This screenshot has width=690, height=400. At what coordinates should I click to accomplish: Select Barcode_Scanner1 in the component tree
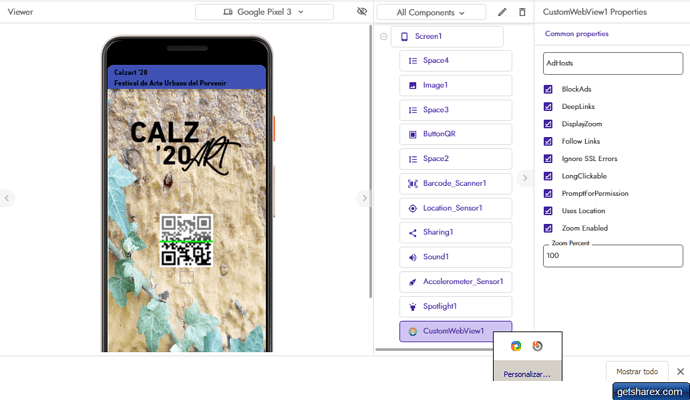(x=455, y=183)
